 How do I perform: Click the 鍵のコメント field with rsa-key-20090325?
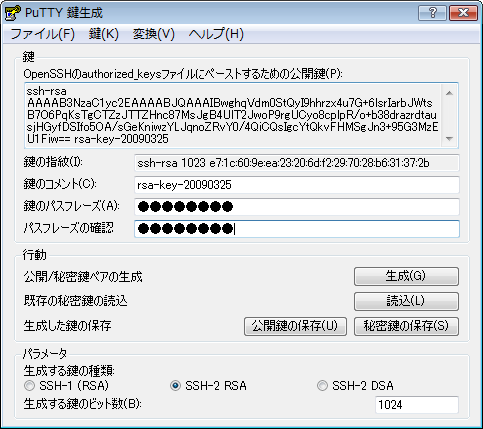[x=297, y=185]
